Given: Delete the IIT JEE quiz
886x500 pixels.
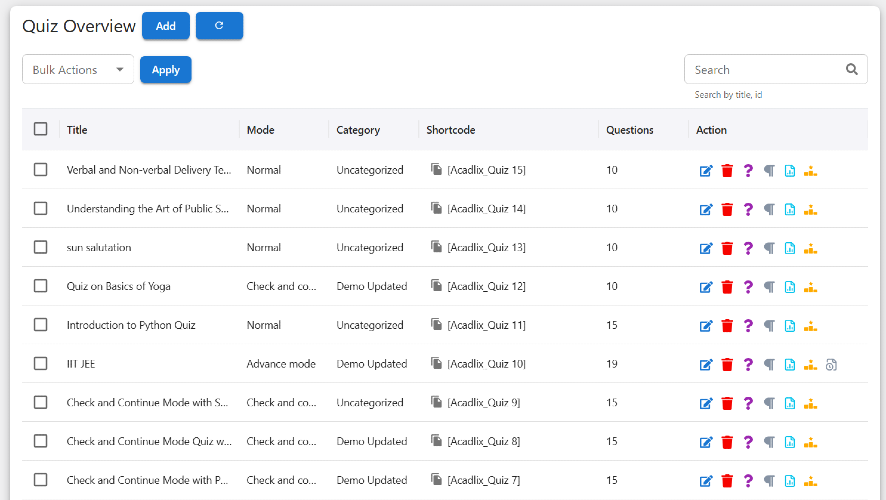Looking at the screenshot, I should tap(727, 365).
